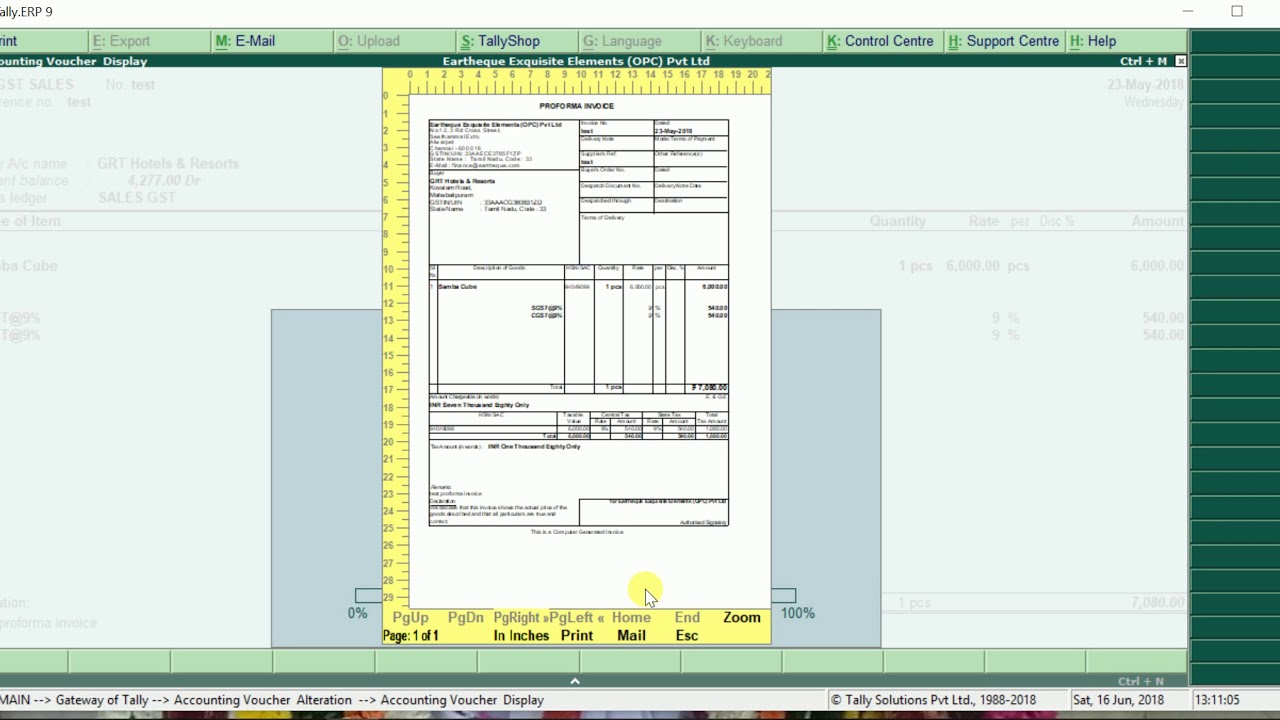This screenshot has width=1280, height=720.
Task: Click the 7,080.00 total in background voucher
Action: pyautogui.click(x=1157, y=603)
